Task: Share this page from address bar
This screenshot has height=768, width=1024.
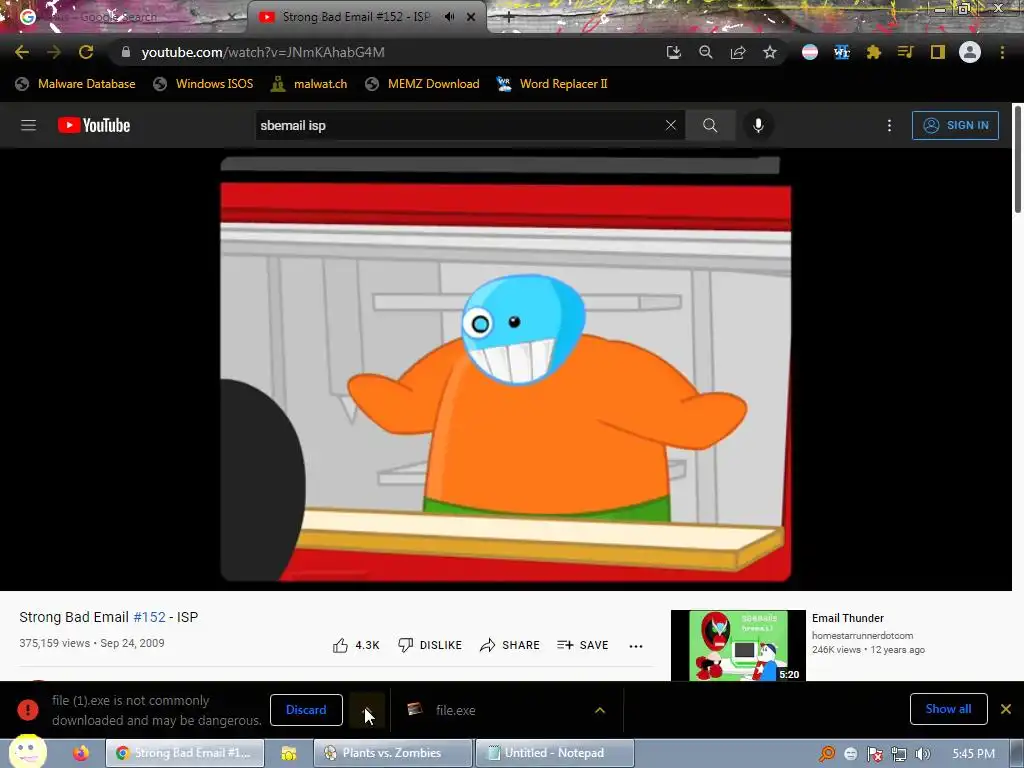Action: pyautogui.click(x=738, y=52)
